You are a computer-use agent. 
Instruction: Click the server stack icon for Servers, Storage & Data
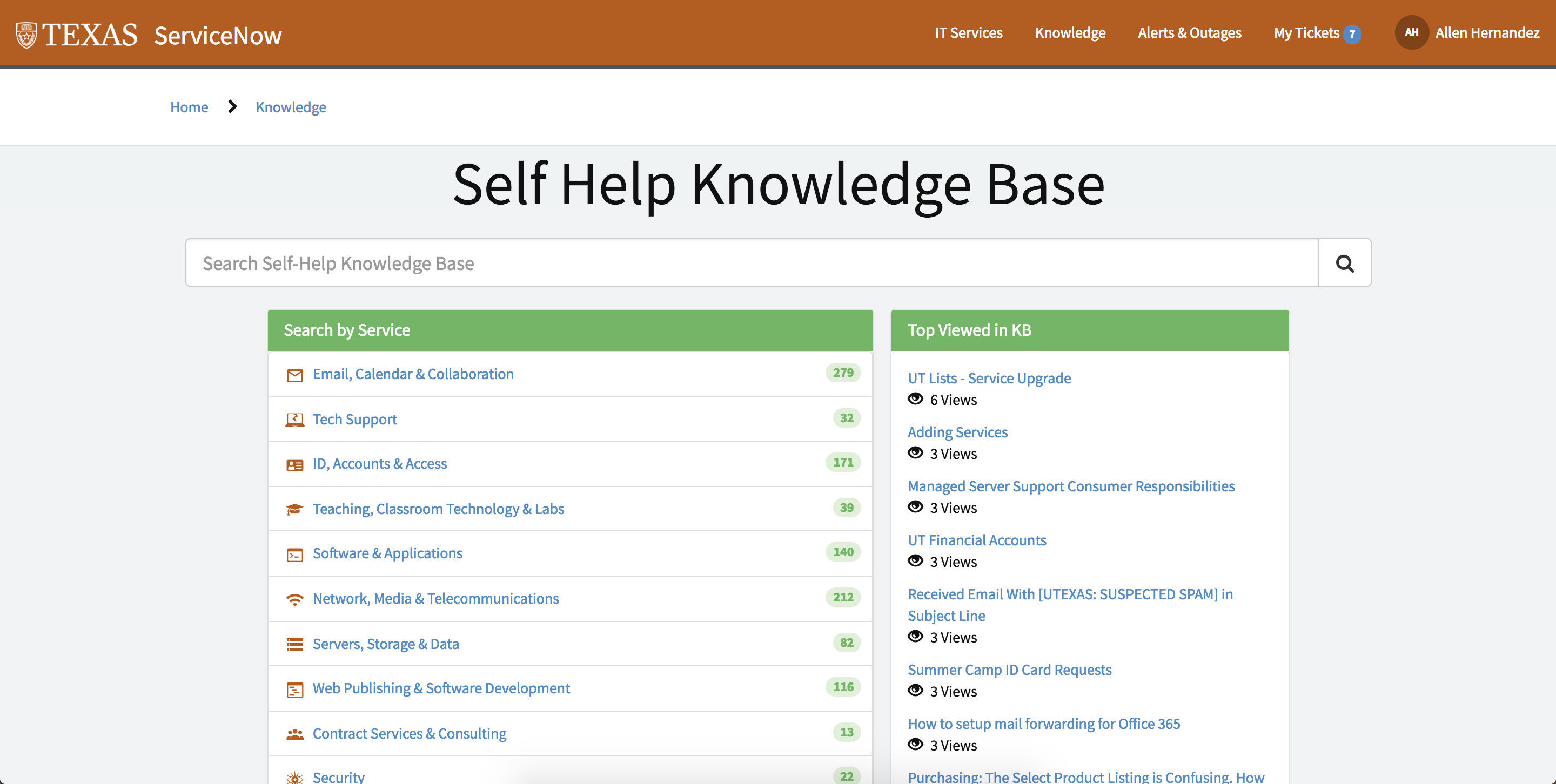click(295, 644)
